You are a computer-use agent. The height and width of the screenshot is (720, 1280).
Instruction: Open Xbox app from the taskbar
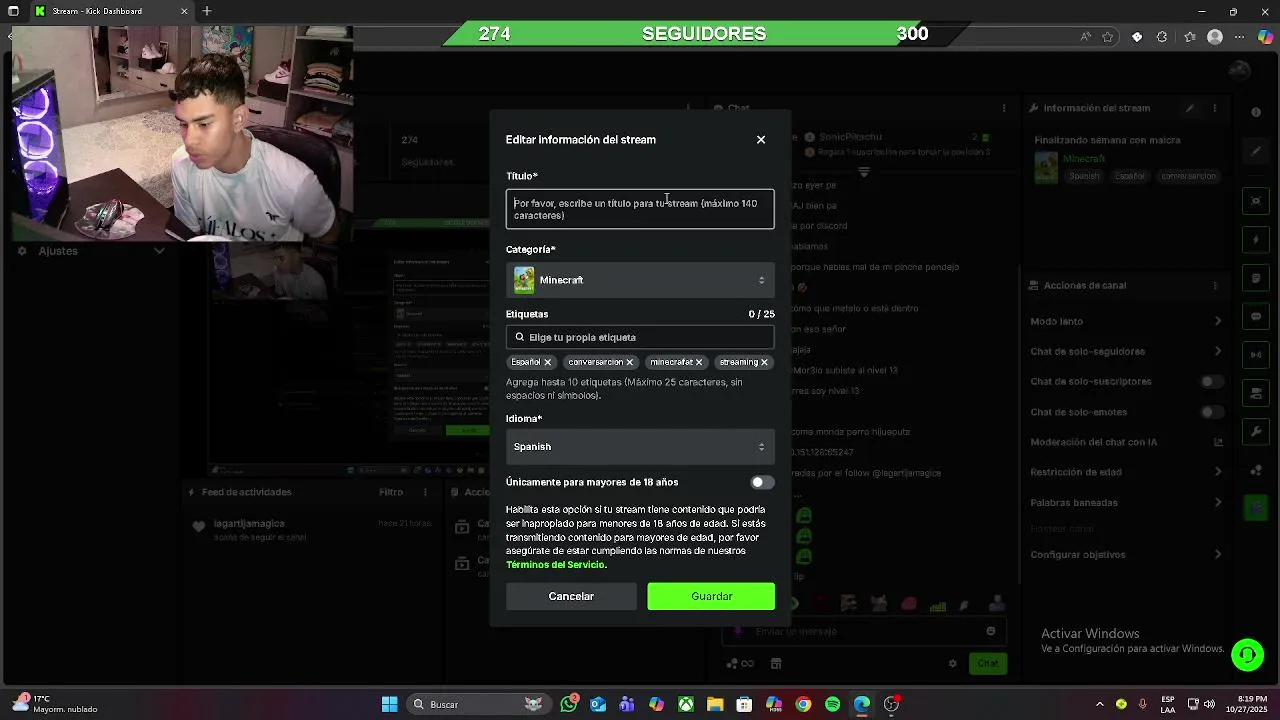click(x=686, y=705)
